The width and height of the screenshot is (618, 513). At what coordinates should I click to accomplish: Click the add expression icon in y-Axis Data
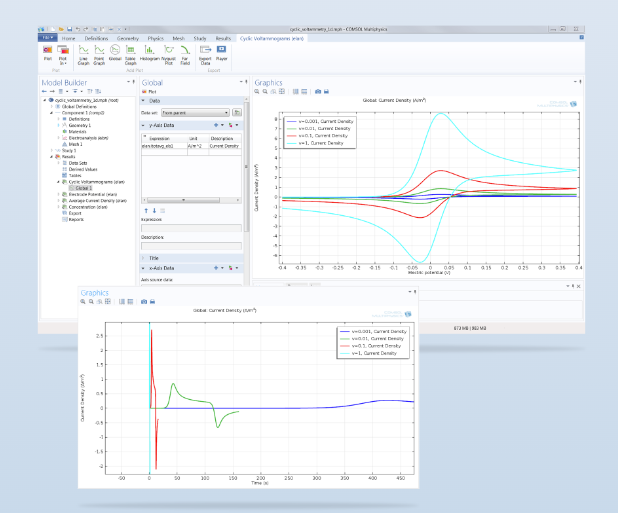click(x=218, y=125)
